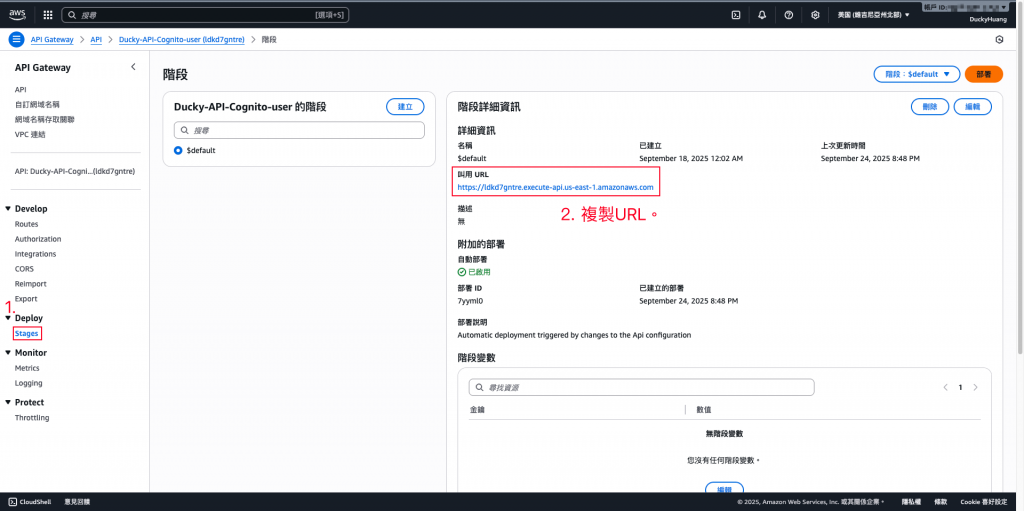
Task: Click the stage variables search field
Action: [x=641, y=387]
